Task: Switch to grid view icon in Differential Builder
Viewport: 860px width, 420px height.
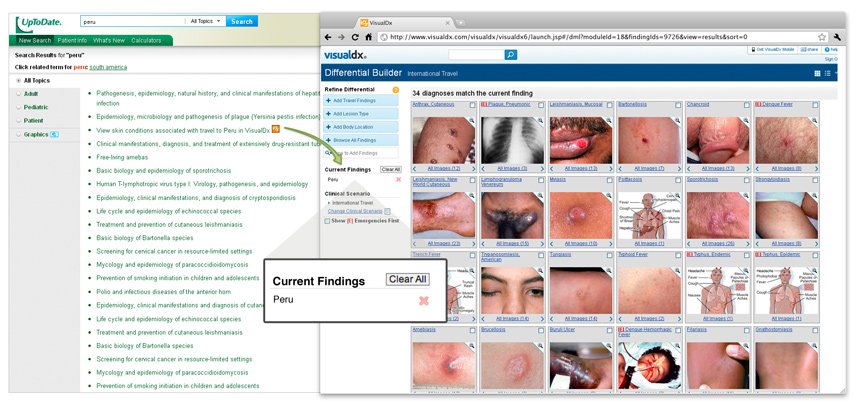Action: pyautogui.click(x=818, y=74)
